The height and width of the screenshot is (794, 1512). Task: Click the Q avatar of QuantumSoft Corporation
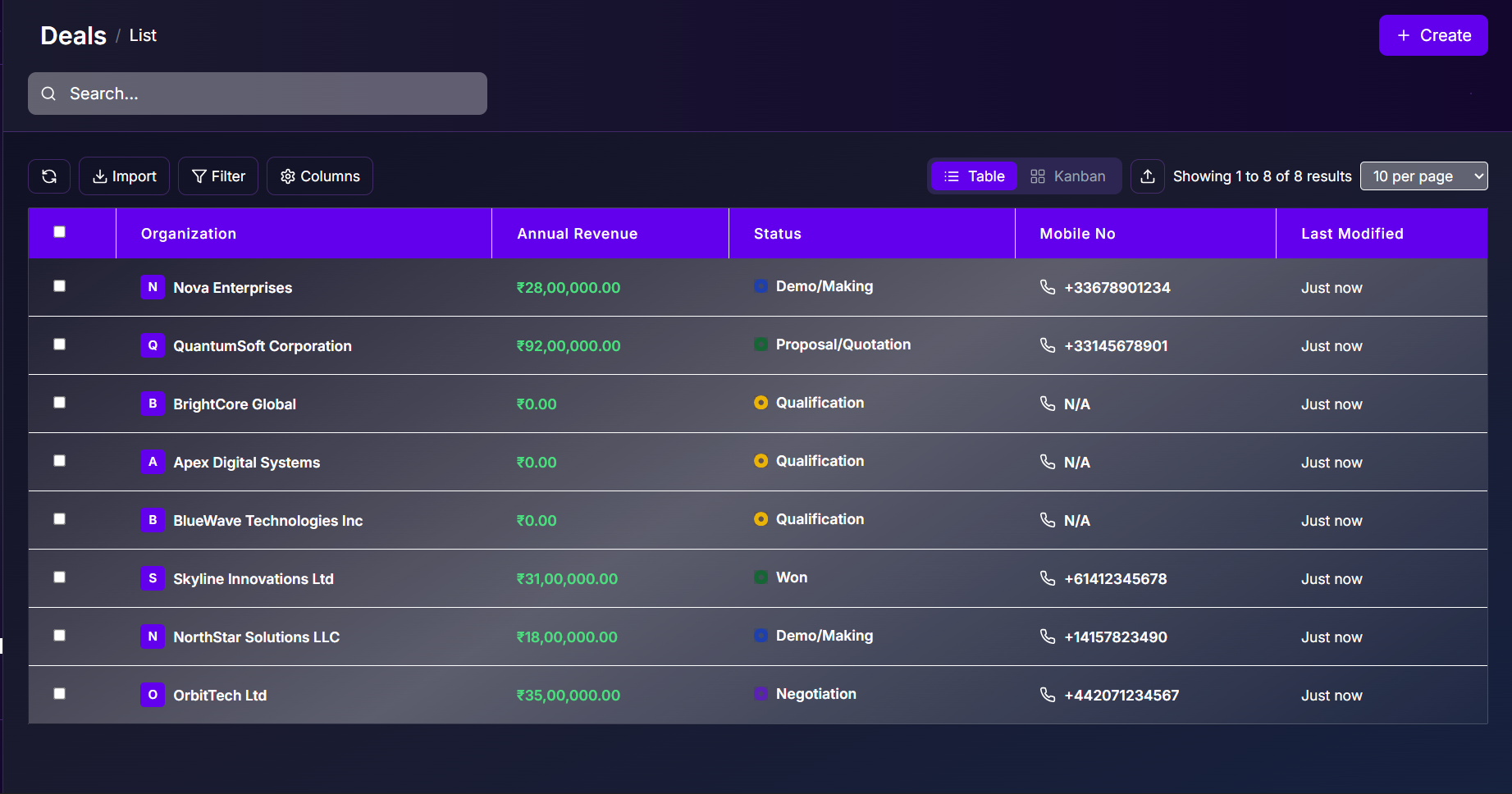coord(153,345)
